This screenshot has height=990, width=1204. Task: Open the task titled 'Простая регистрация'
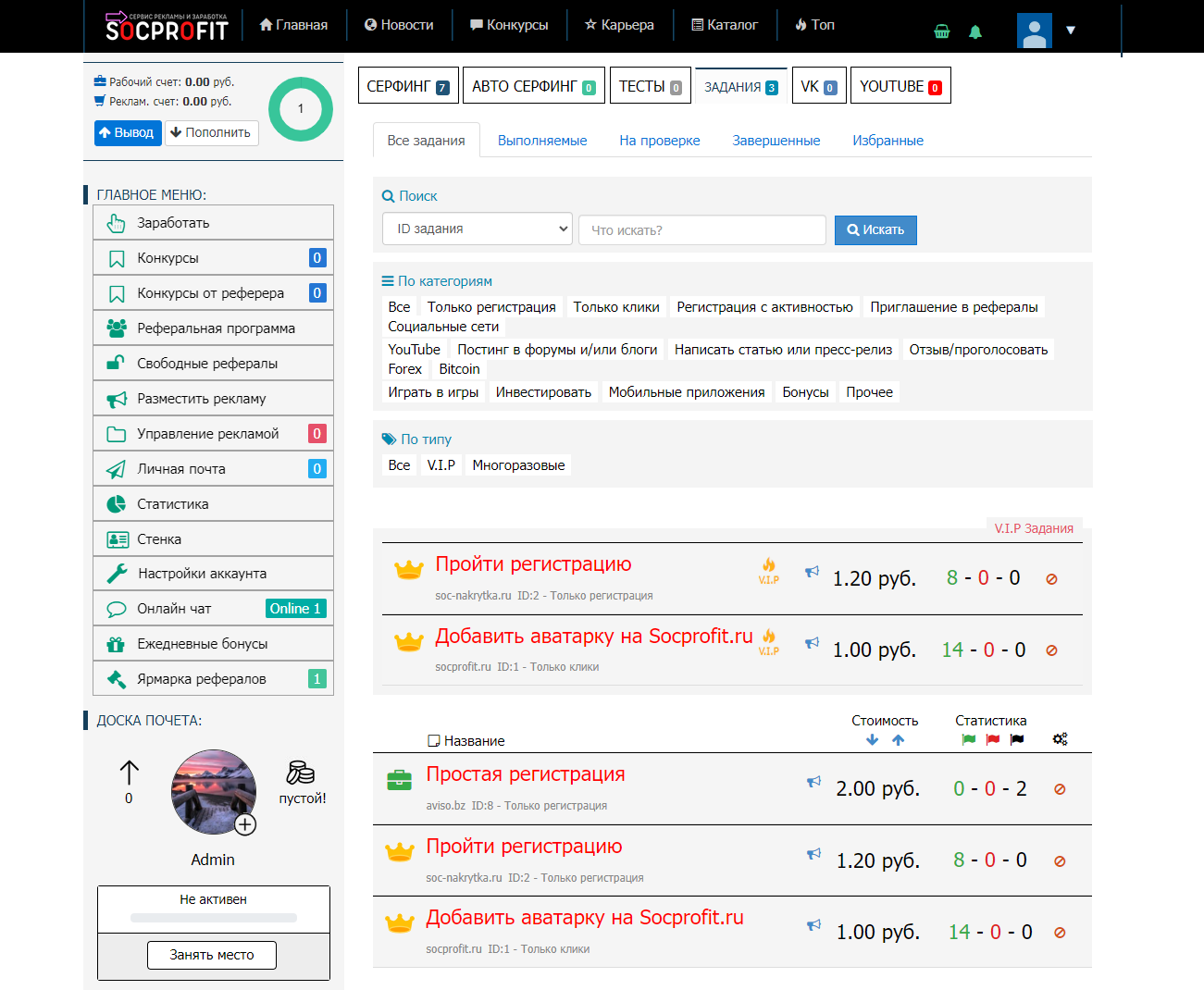pos(526,774)
